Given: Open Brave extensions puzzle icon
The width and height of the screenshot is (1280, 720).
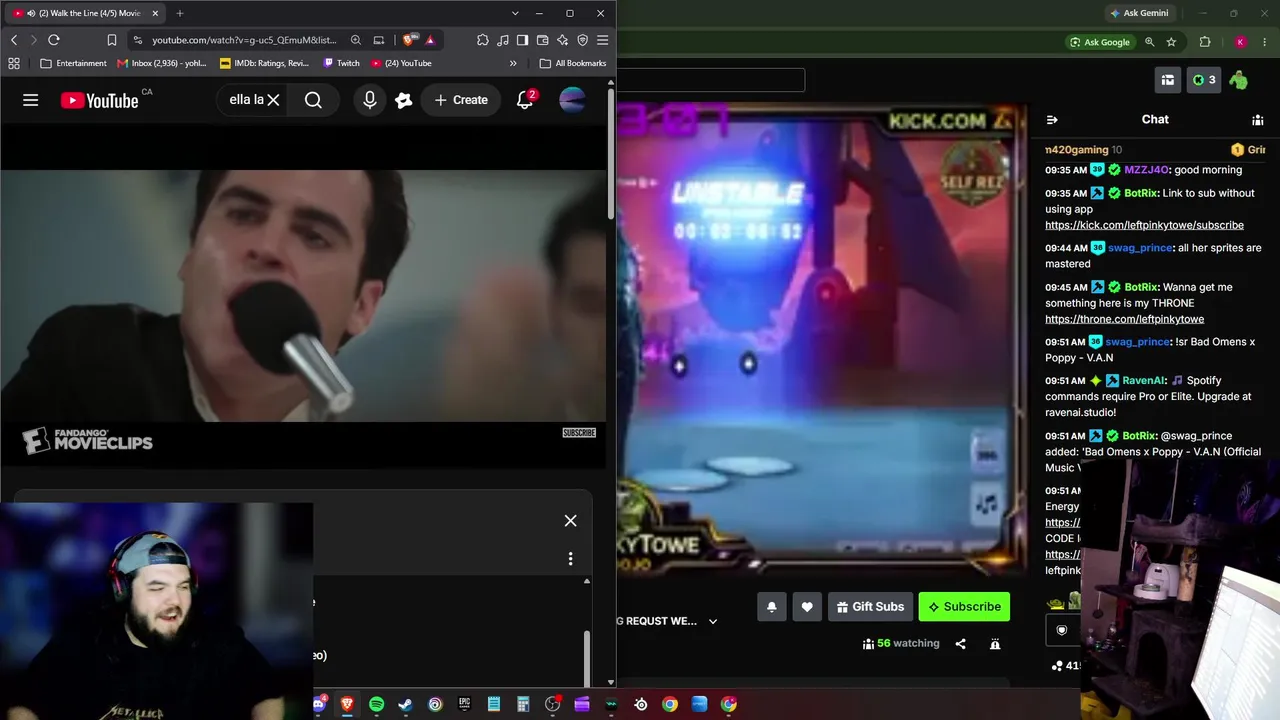Looking at the screenshot, I should [x=483, y=40].
